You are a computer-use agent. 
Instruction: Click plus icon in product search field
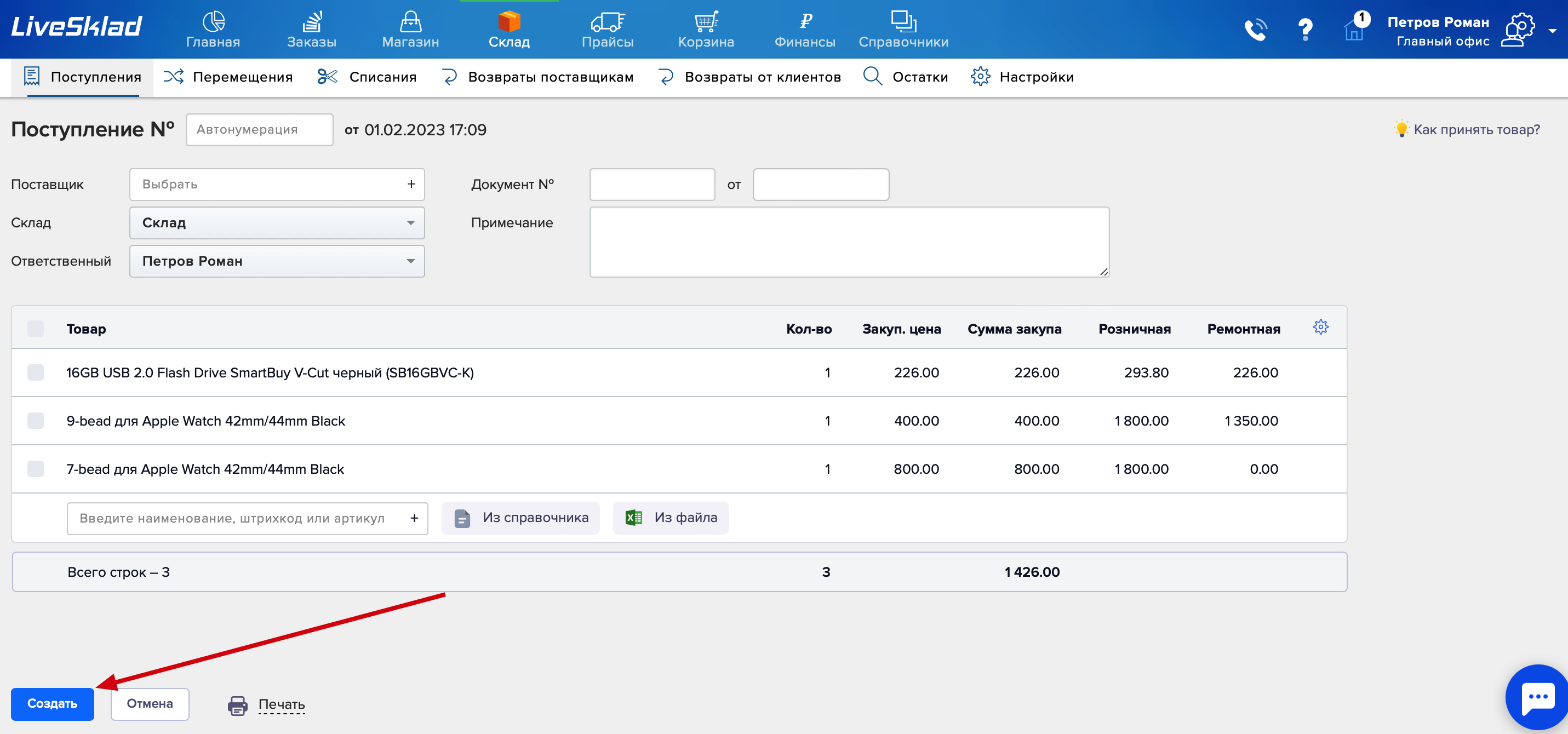click(414, 518)
